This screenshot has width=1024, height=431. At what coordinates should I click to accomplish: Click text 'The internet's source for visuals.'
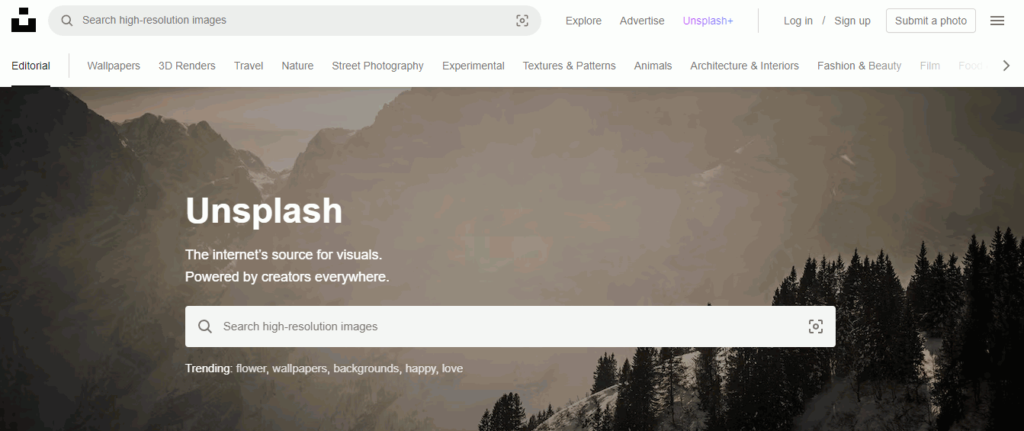click(x=284, y=255)
